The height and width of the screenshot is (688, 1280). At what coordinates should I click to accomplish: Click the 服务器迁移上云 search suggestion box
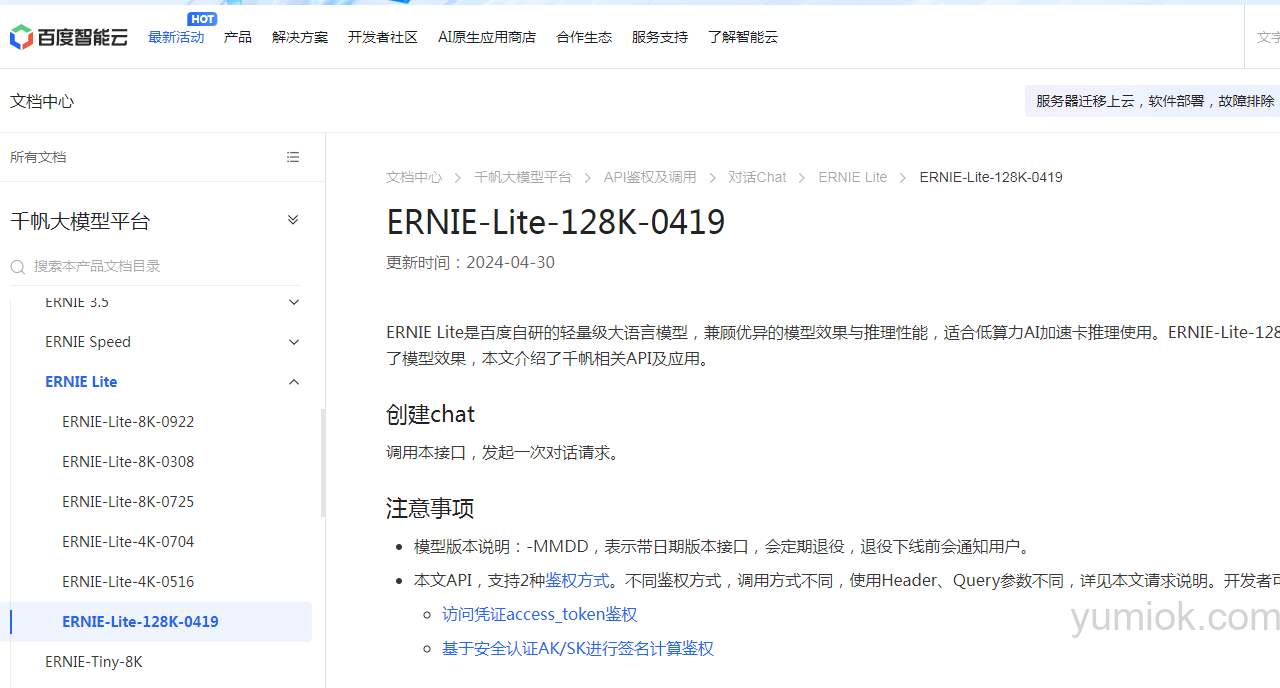pyautogui.click(x=1153, y=101)
